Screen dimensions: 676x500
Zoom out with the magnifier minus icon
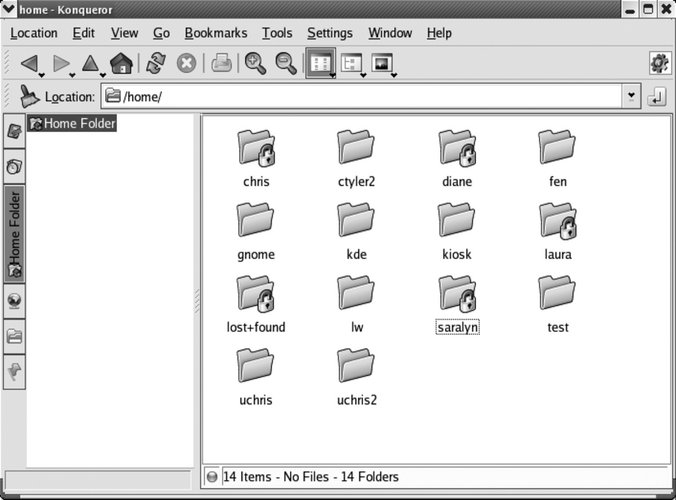tap(286, 63)
